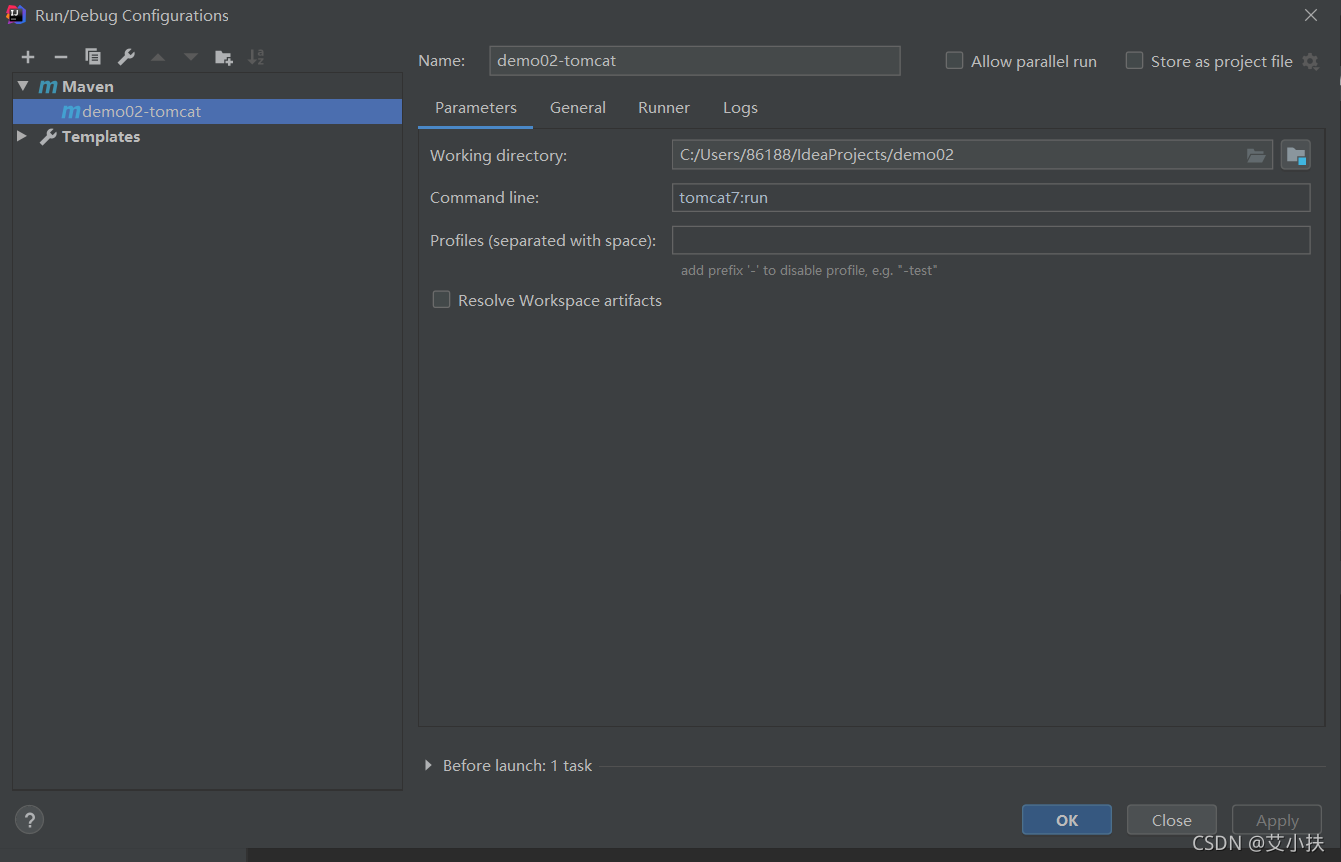
Task: Open the General tab
Action: pyautogui.click(x=578, y=108)
